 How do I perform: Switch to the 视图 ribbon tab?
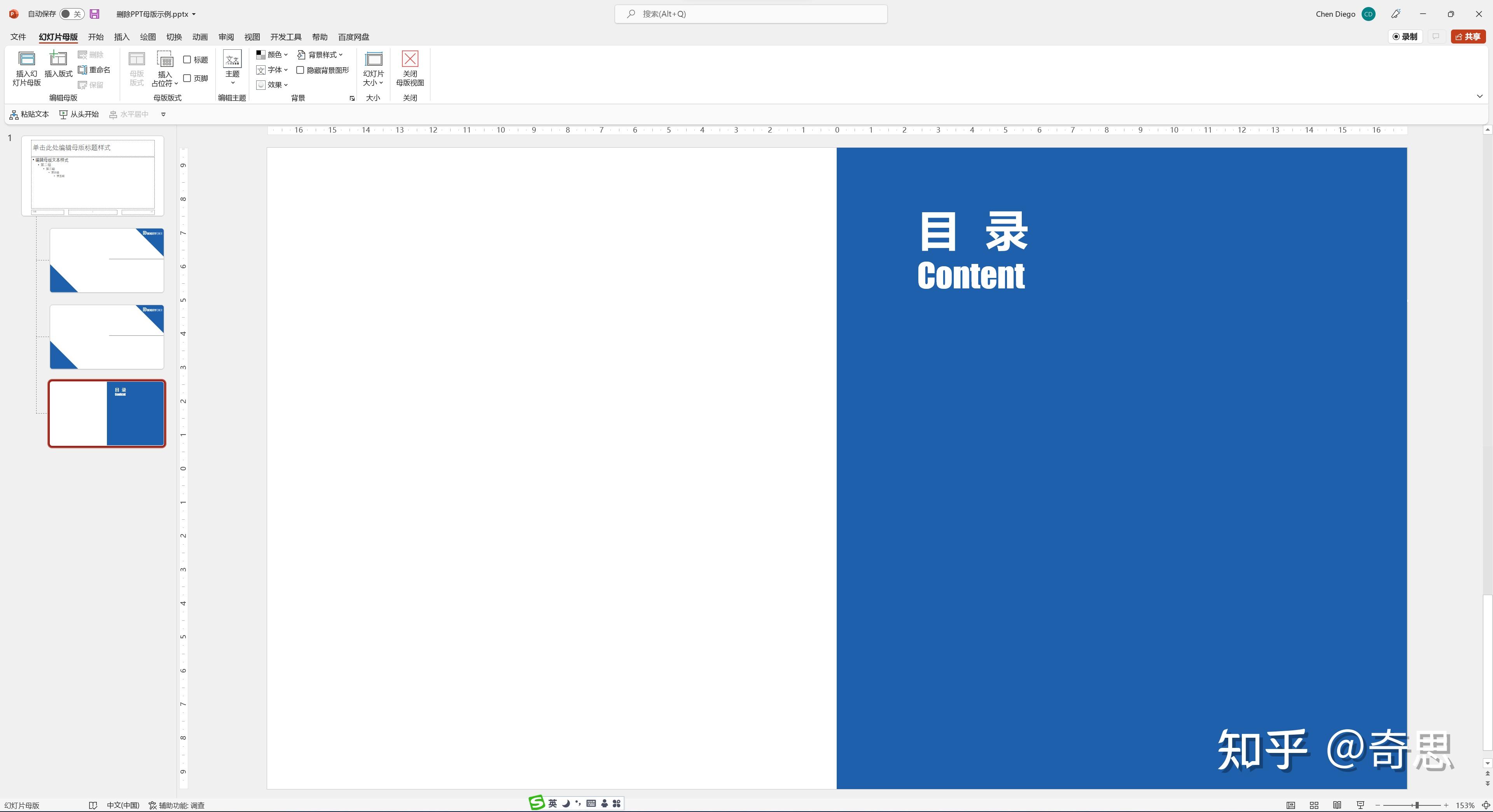click(x=252, y=37)
